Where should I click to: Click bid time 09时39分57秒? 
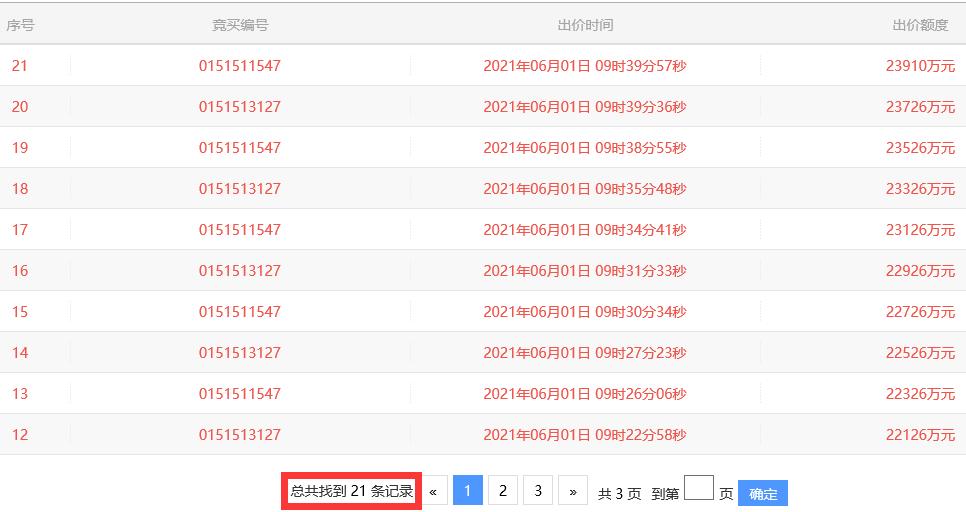[641, 65]
